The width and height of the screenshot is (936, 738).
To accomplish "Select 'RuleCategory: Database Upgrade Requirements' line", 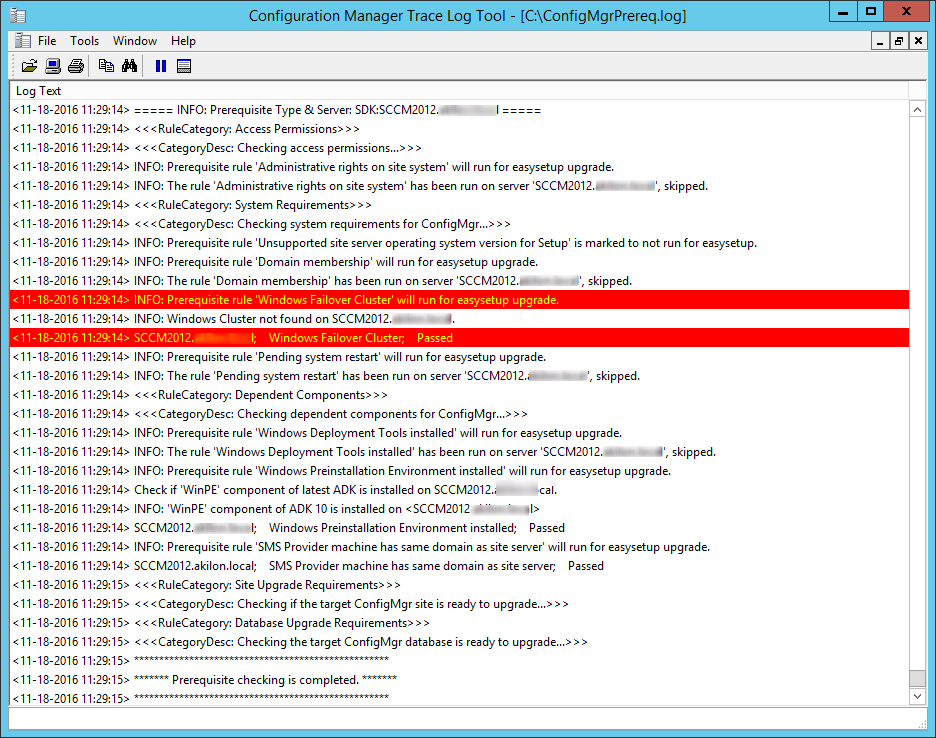I will [x=459, y=623].
